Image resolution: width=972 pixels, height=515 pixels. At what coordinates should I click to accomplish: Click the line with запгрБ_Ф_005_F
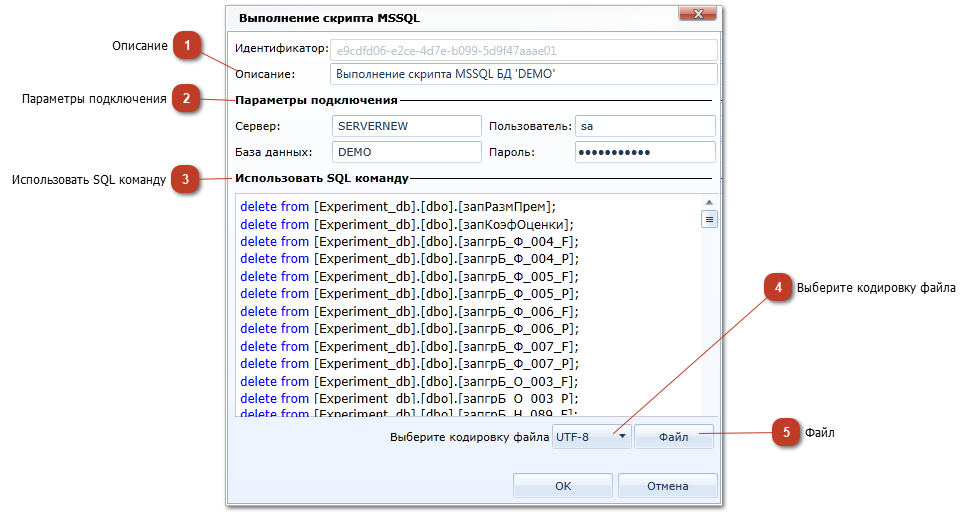coord(409,276)
